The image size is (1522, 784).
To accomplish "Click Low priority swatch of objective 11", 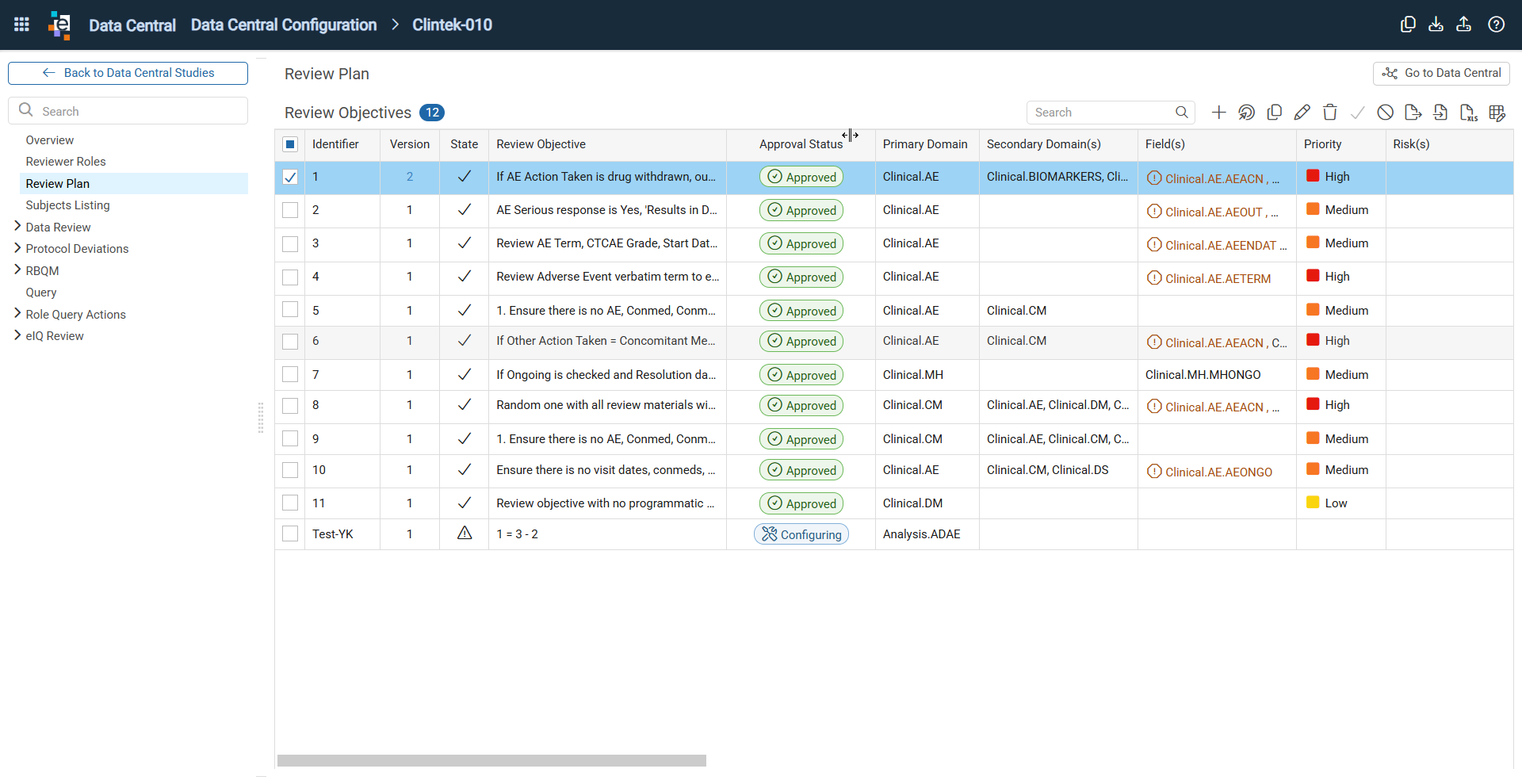I will 1313,503.
